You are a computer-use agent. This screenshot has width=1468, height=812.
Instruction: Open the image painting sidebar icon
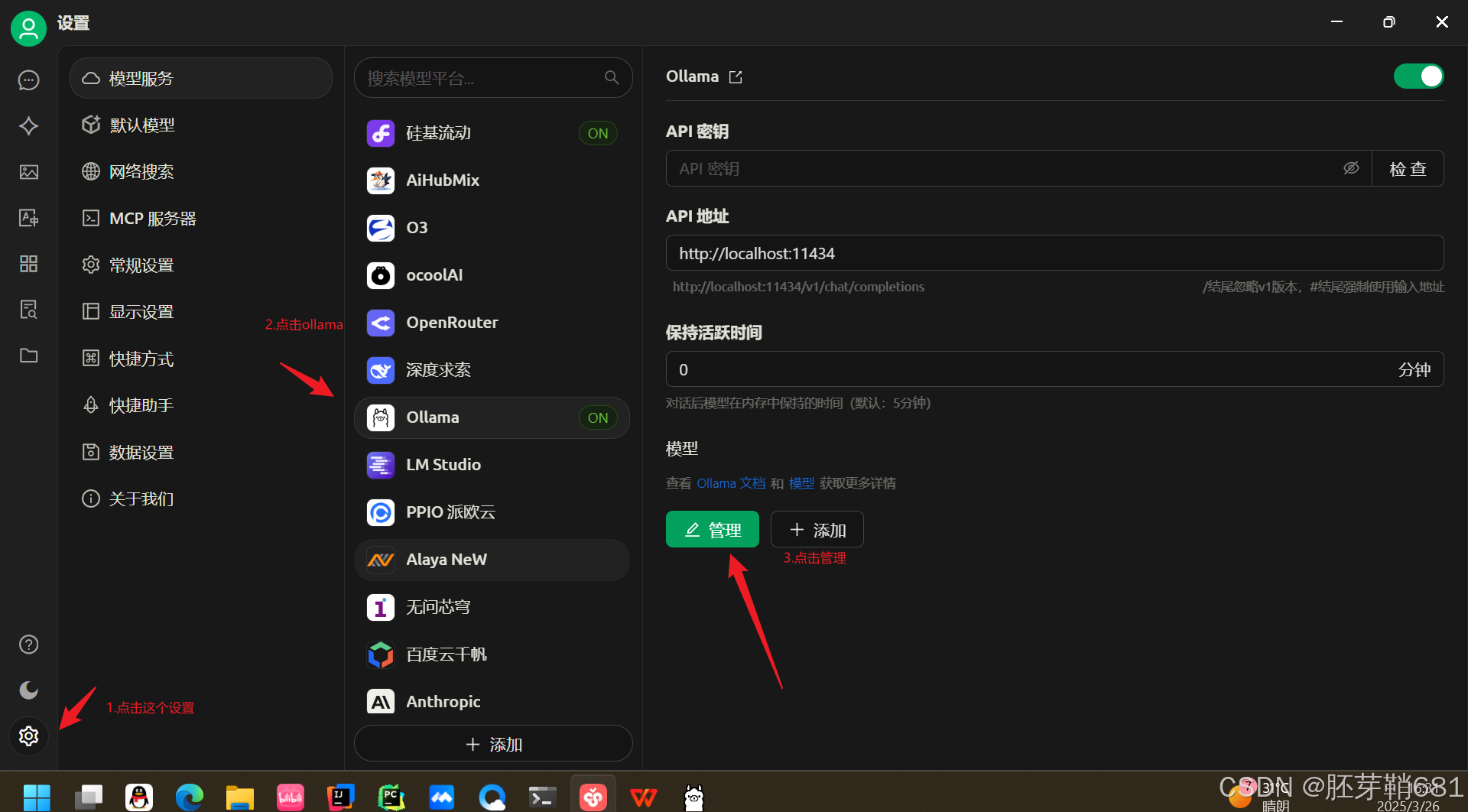tap(28, 172)
